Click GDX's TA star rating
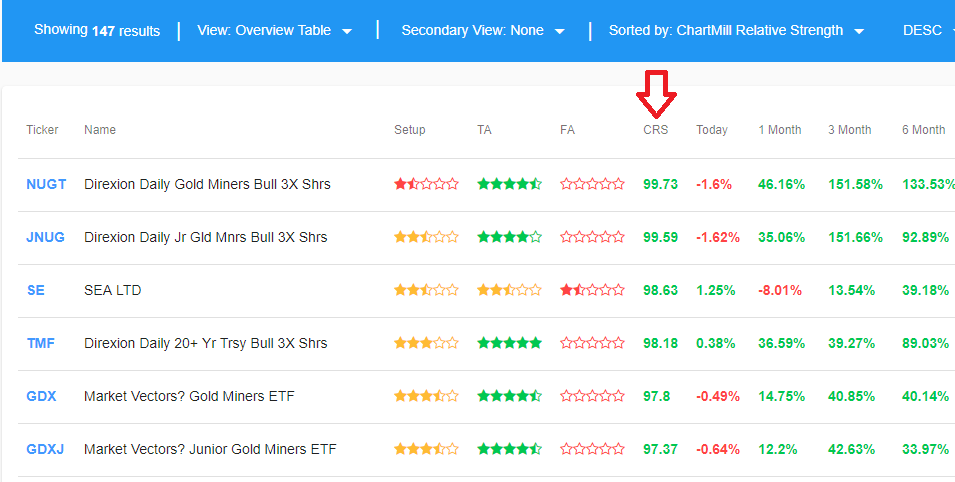The height and width of the screenshot is (482, 955). click(x=509, y=396)
